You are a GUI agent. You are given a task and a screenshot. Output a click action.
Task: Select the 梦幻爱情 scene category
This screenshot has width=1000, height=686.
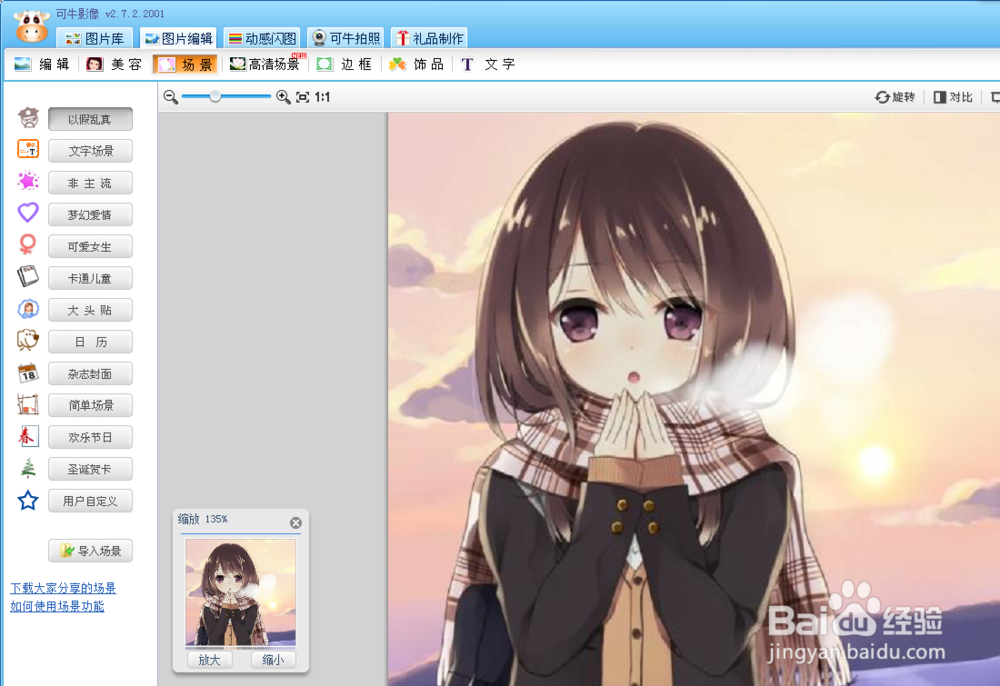[91, 215]
